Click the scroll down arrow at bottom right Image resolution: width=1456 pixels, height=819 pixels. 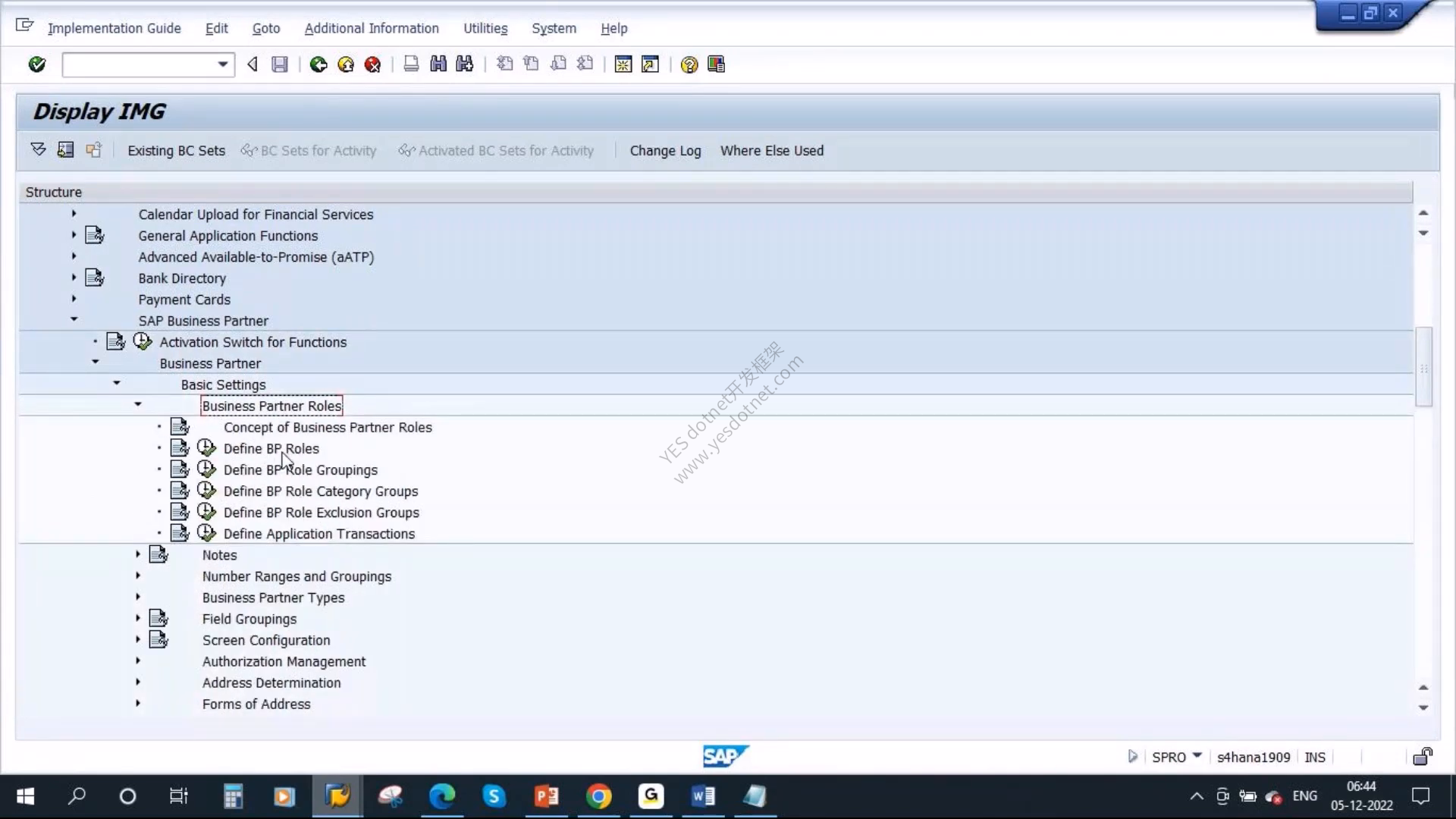tap(1423, 708)
